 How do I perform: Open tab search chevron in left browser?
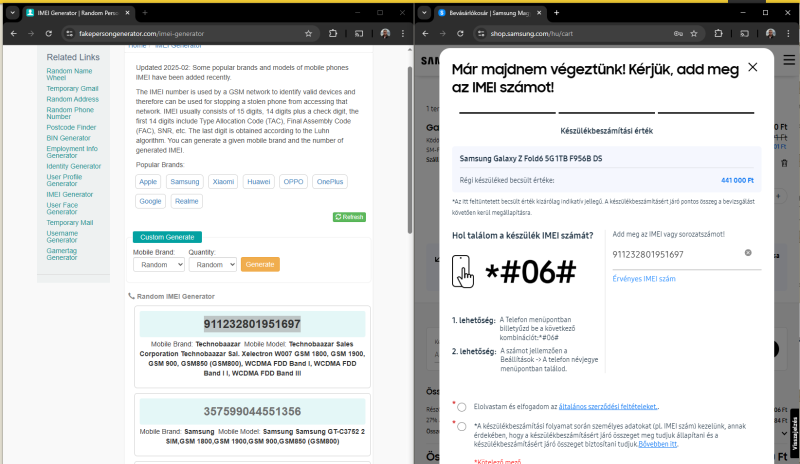12,13
